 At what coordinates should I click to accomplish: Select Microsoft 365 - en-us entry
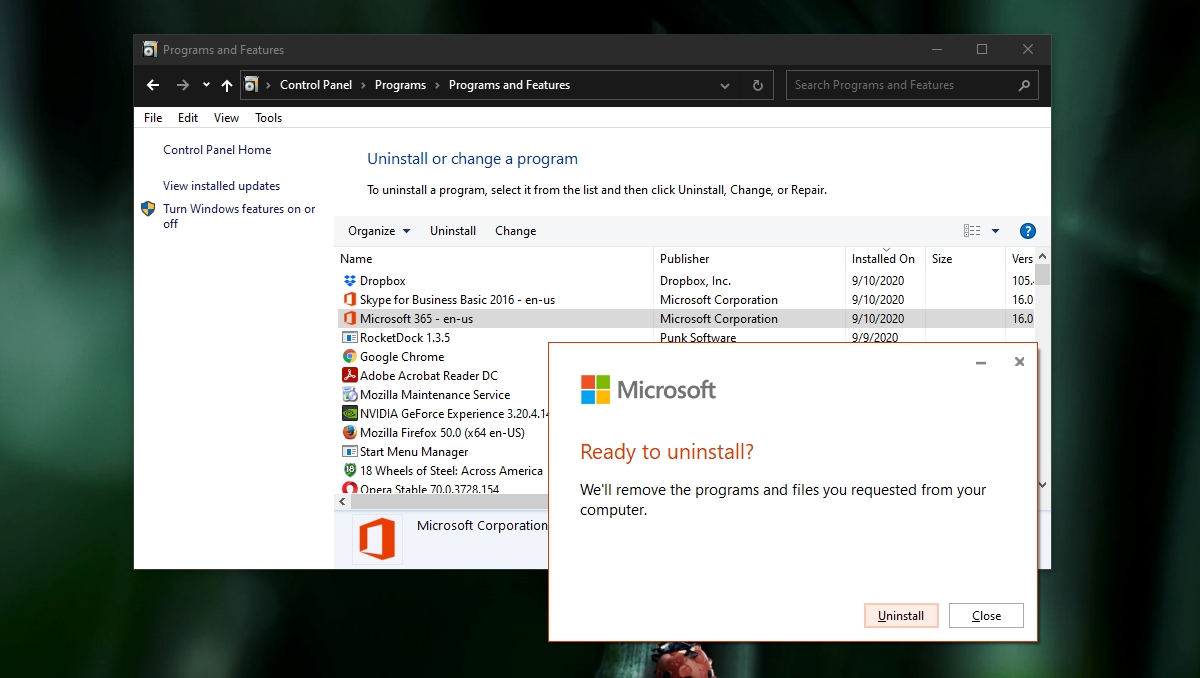684,319
